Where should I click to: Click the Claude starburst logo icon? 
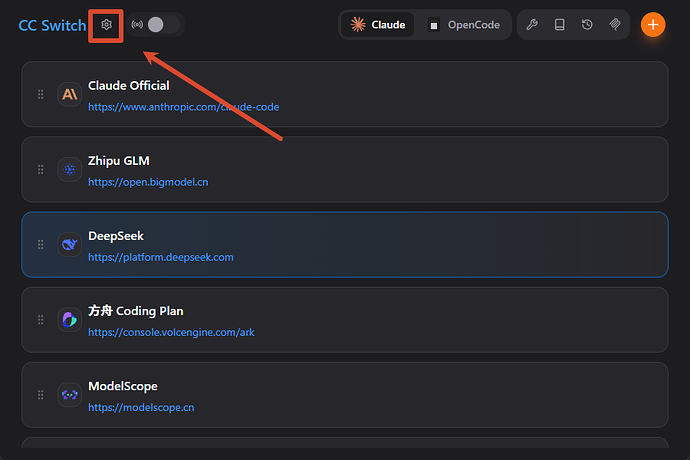[358, 25]
